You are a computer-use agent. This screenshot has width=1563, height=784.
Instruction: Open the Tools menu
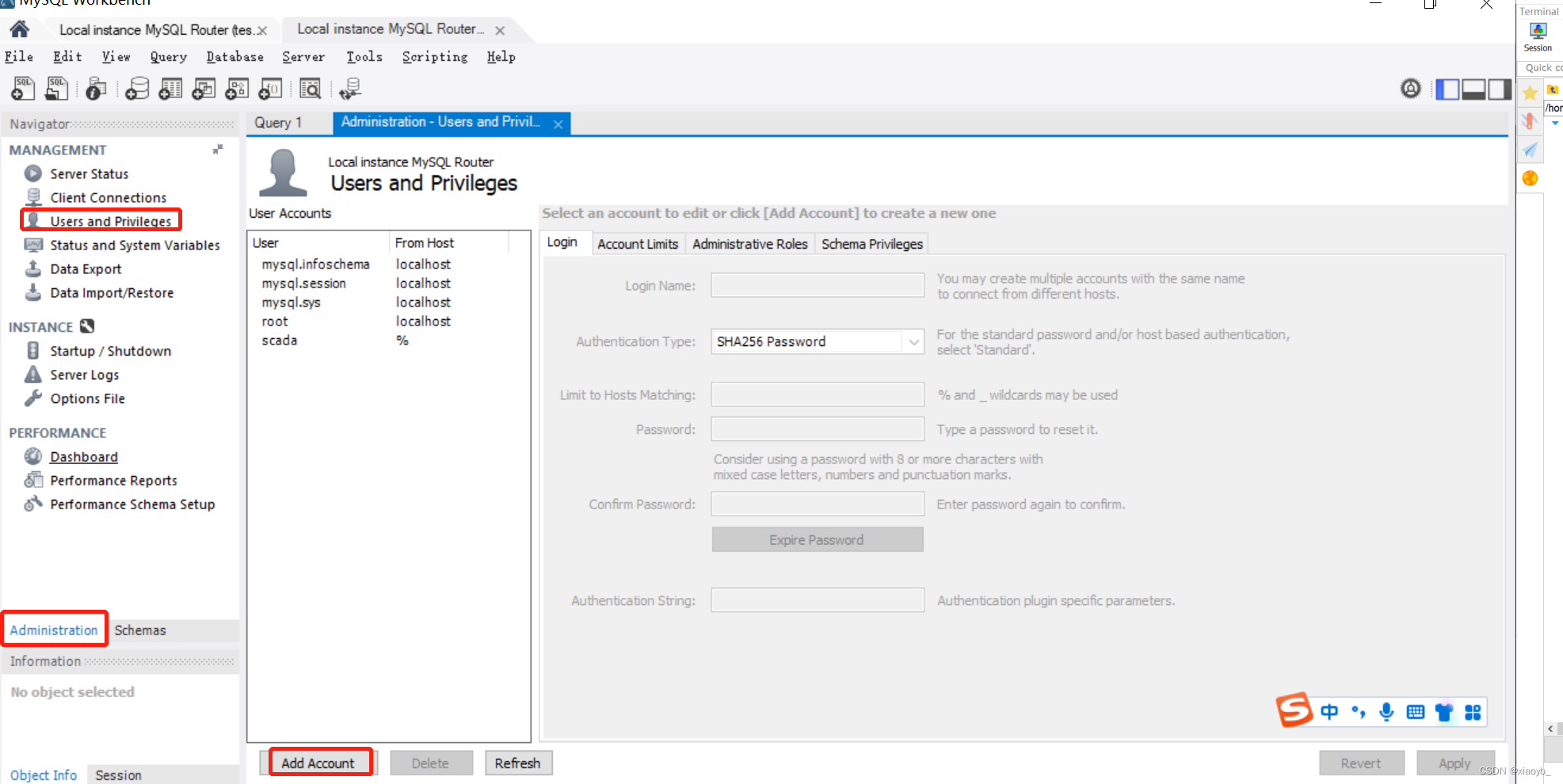364,56
